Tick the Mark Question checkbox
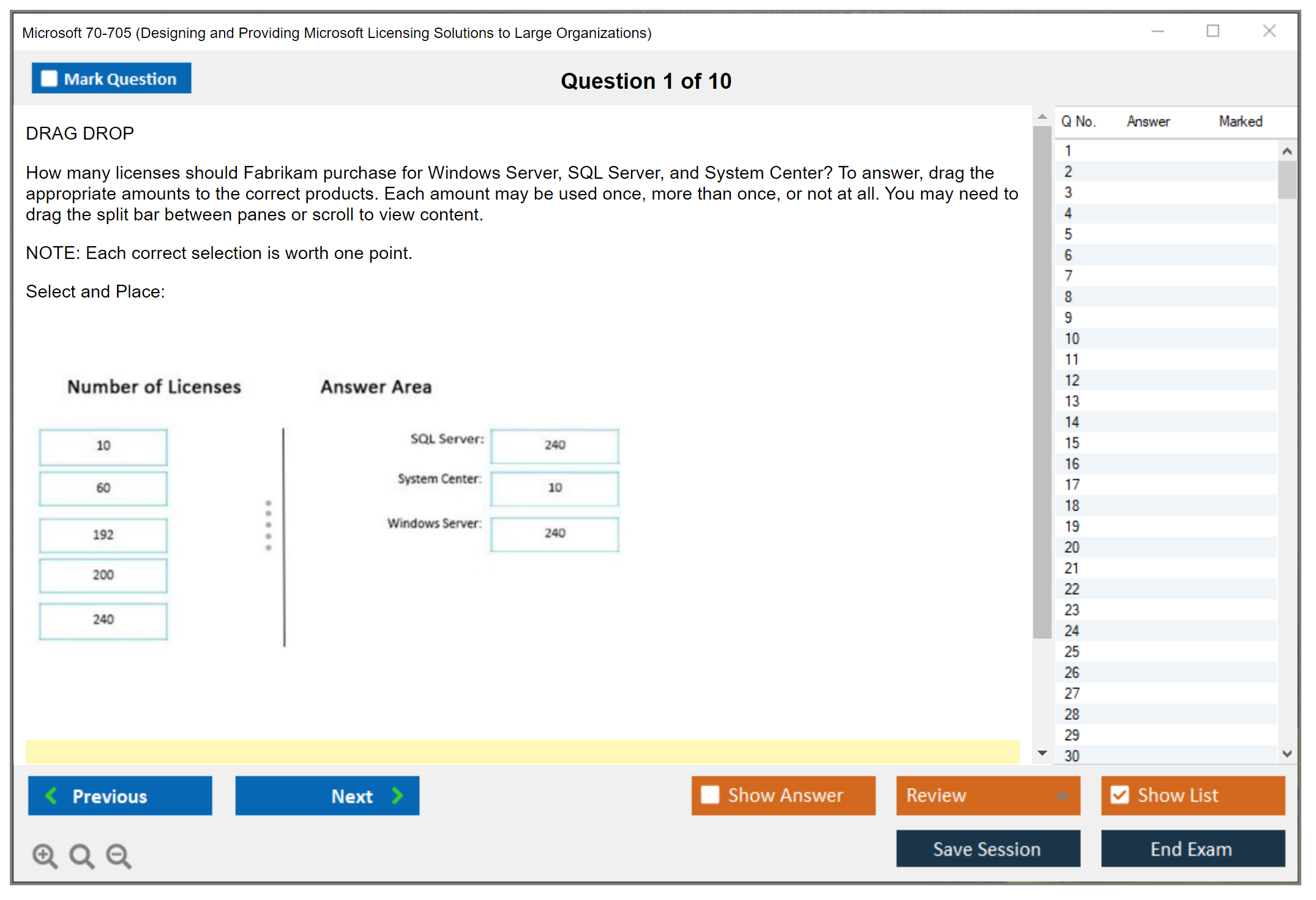 pos(49,79)
